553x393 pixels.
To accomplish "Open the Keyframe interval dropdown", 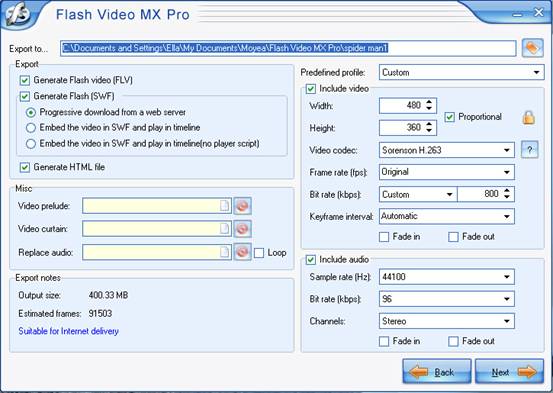I will (447, 216).
